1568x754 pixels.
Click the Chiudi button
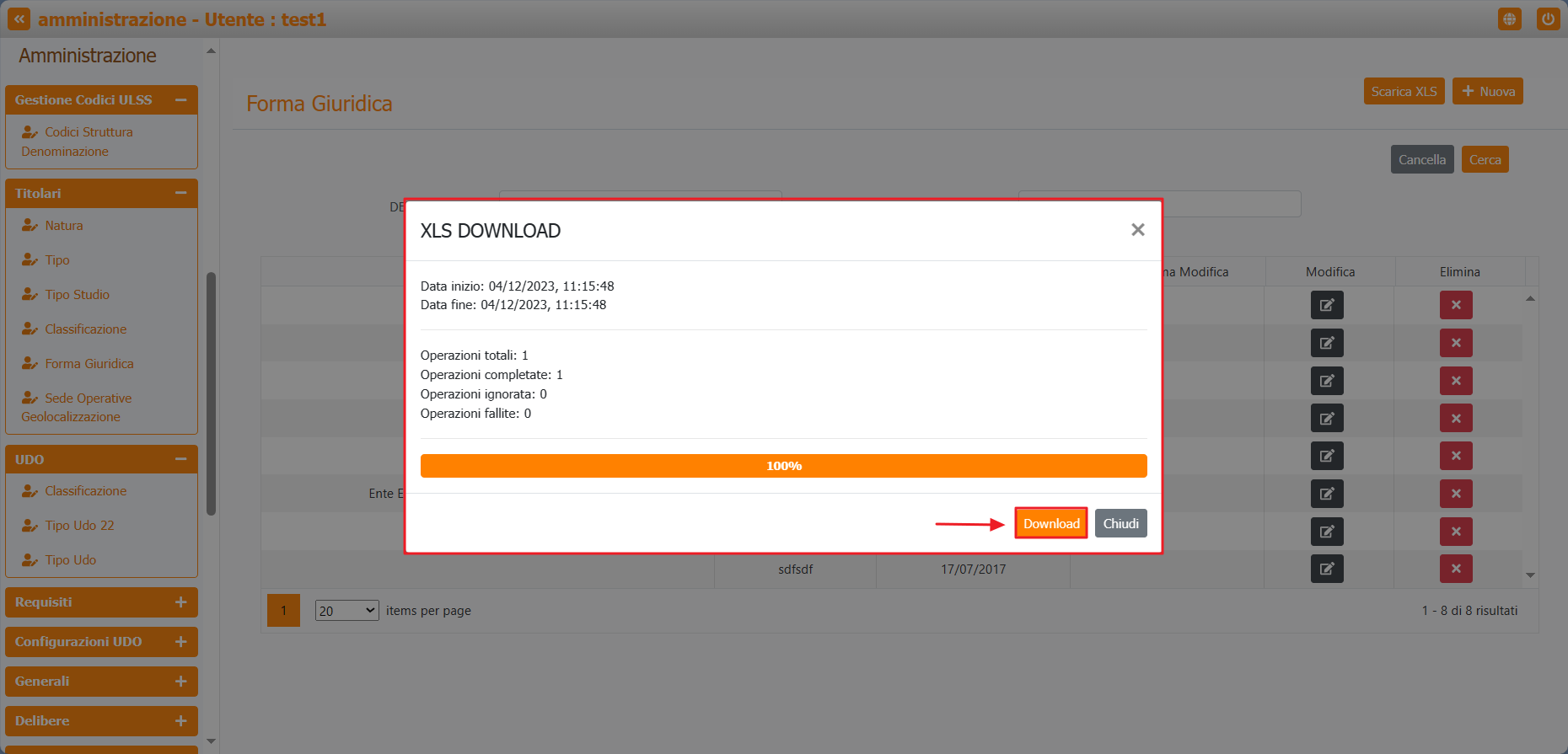point(1120,523)
